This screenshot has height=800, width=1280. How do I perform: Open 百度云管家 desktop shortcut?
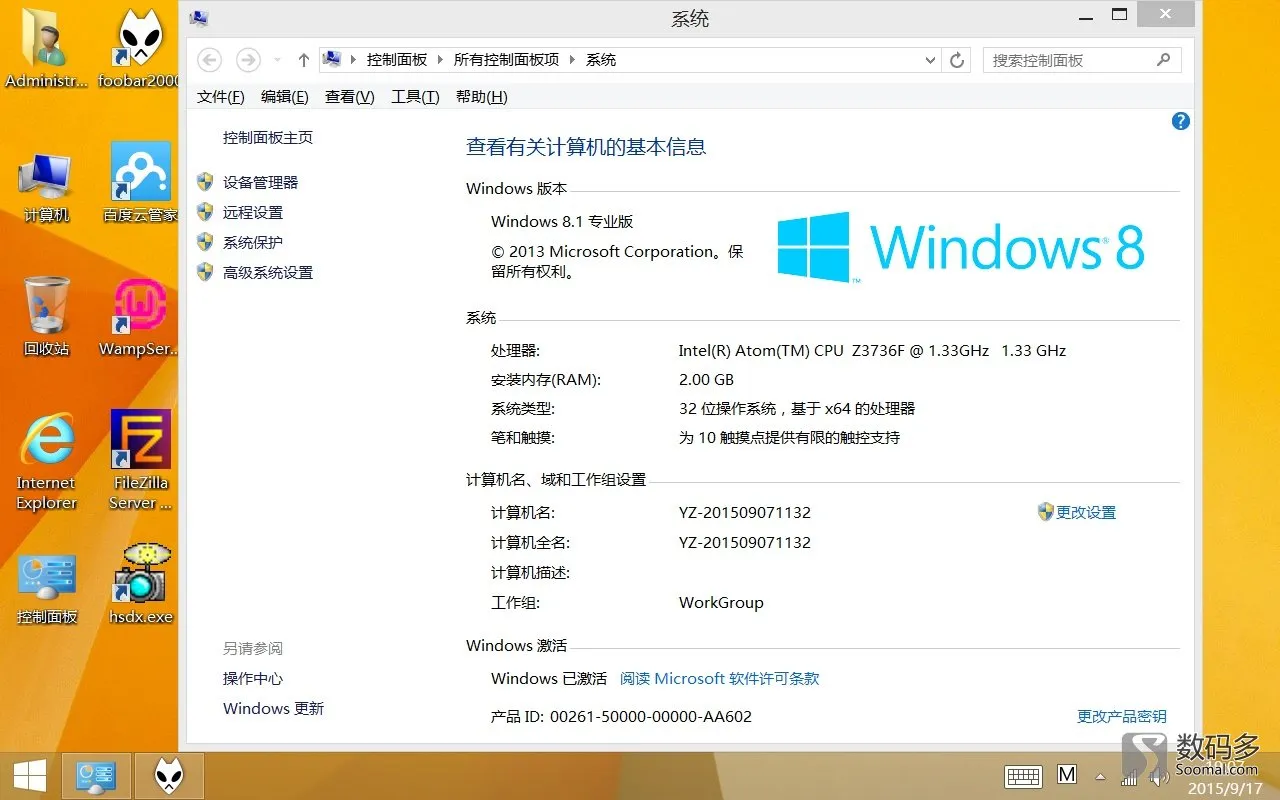(x=140, y=183)
